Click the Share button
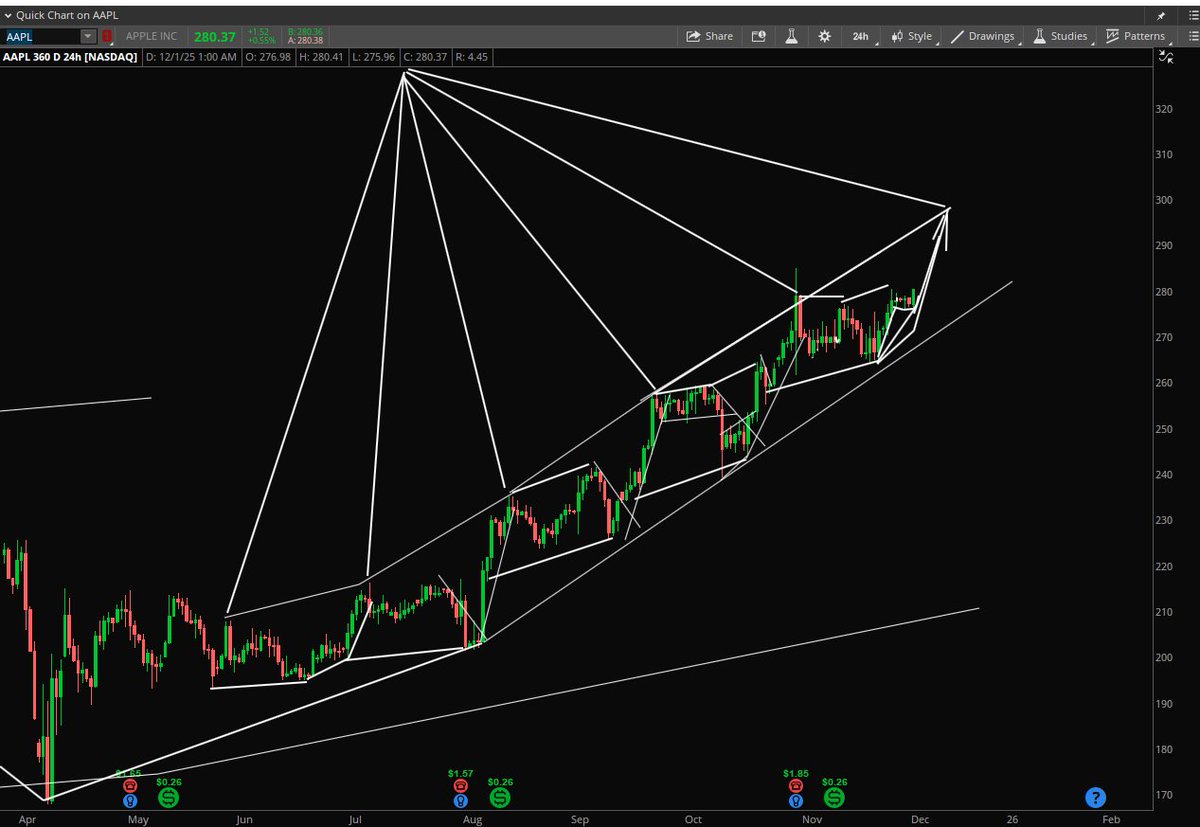Viewport: 1200px width, 827px height. [710, 36]
